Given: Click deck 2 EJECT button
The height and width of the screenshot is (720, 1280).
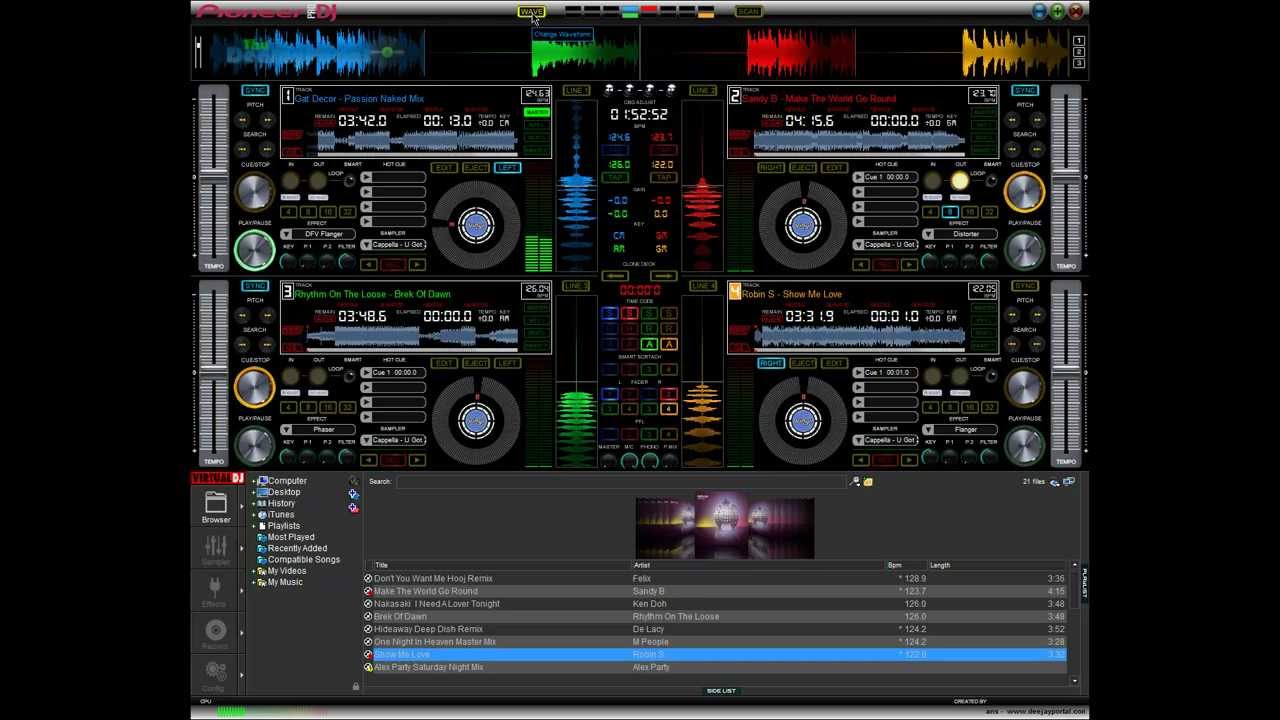Looking at the screenshot, I should tap(803, 168).
